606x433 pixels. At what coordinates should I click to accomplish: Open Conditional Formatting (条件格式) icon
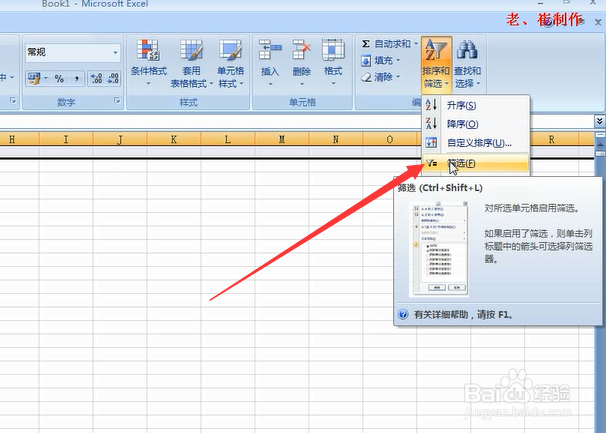(x=148, y=50)
